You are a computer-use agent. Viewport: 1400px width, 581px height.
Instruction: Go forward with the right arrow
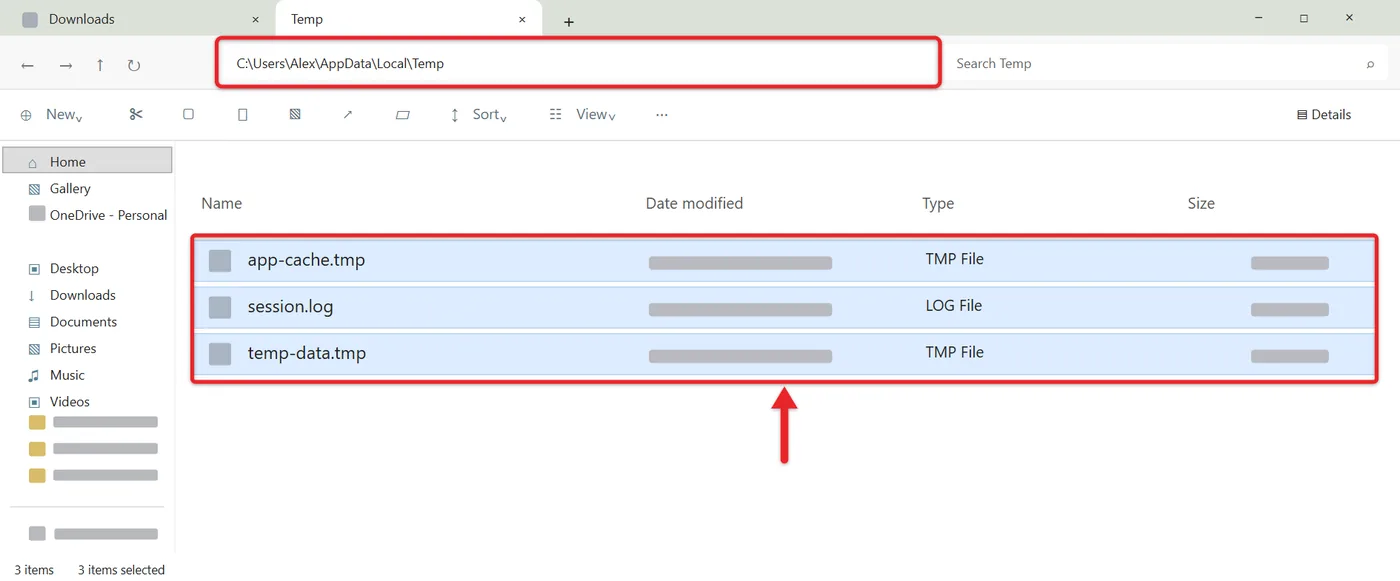click(x=65, y=65)
